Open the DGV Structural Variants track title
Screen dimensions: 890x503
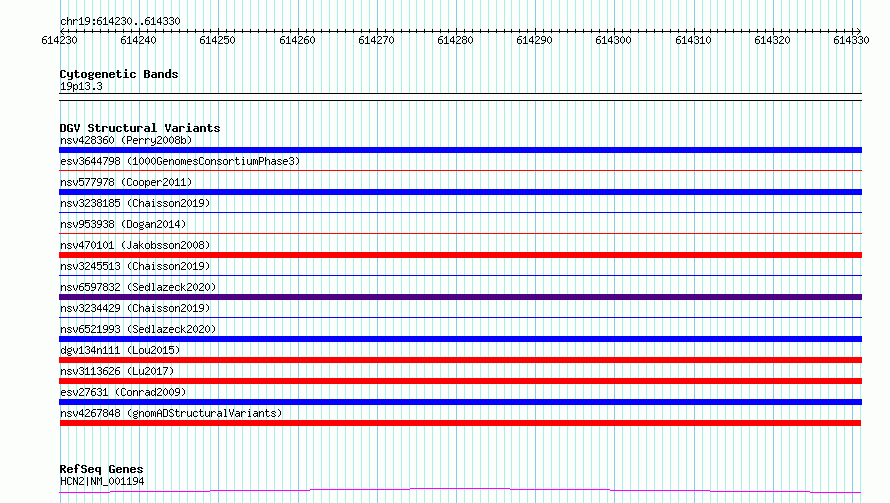[140, 128]
